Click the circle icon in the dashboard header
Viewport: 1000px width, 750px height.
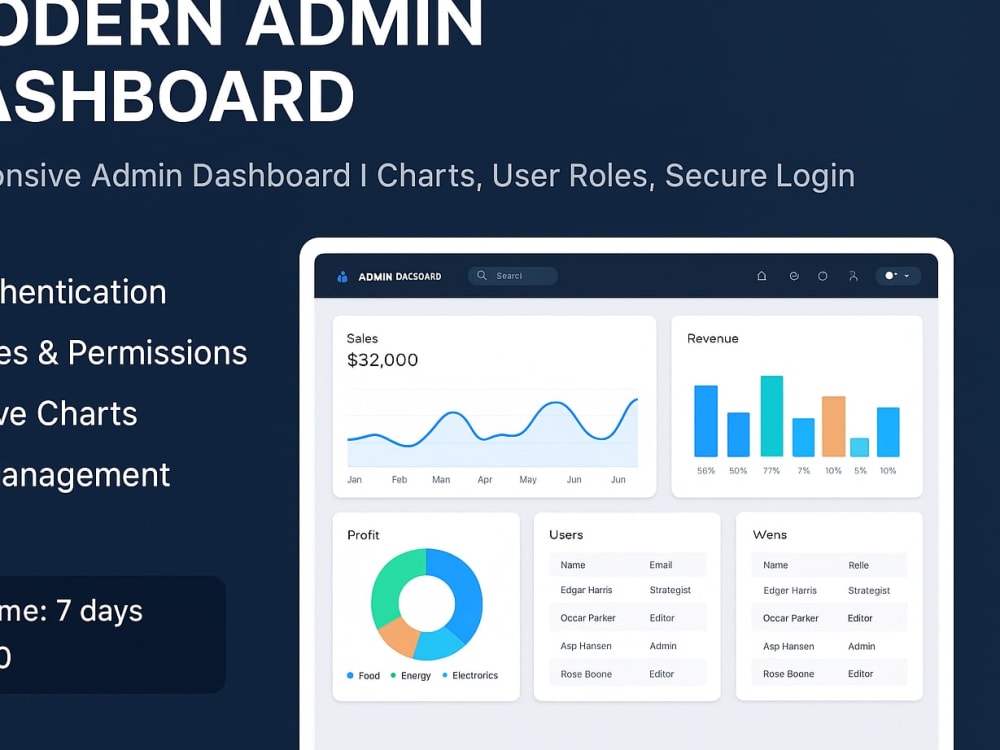coord(823,276)
